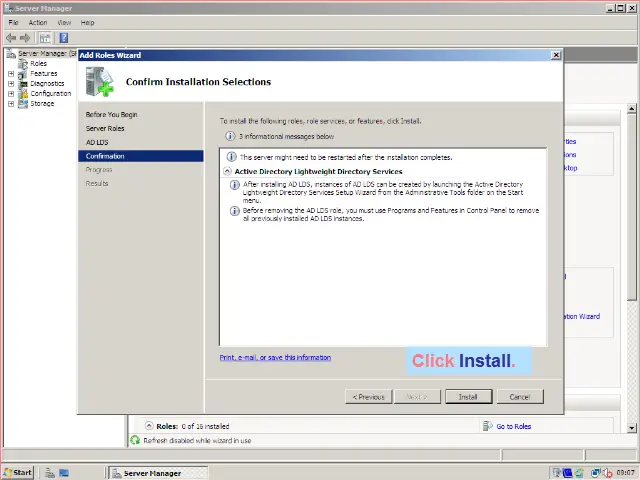The image size is (640, 480).
Task: Select Storage label in the console tree
Action: point(42,104)
